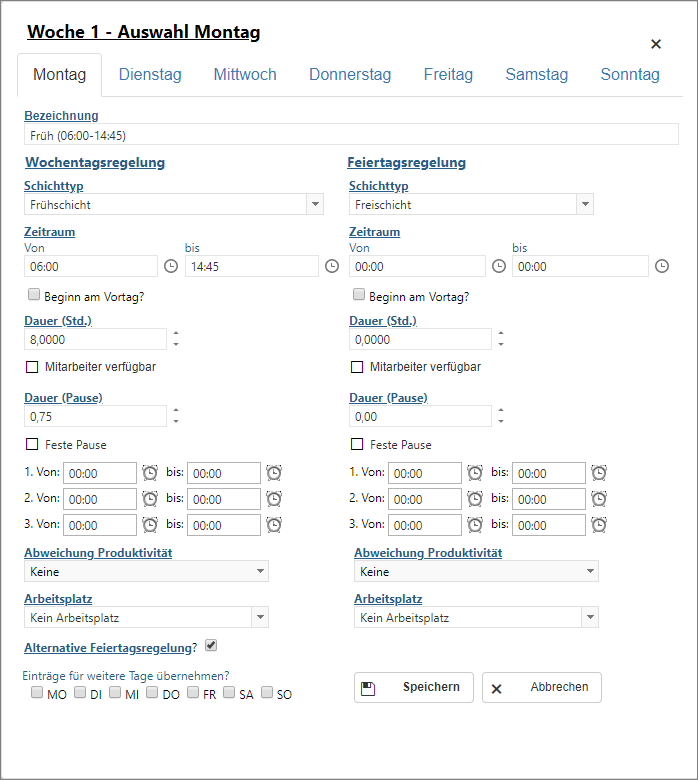Tick the FR day checkbox
The height and width of the screenshot is (780, 698).
[193, 692]
